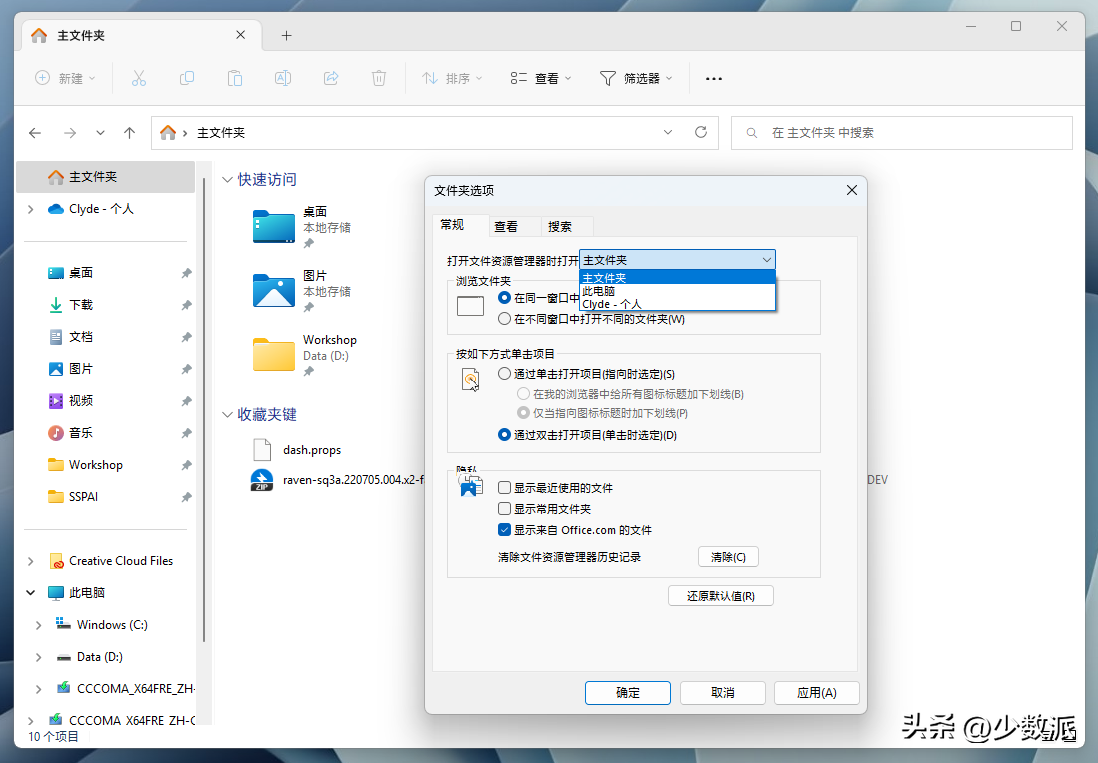Click the Copy icon in toolbar
Viewport: 1098px width, 763px height.
(x=187, y=78)
